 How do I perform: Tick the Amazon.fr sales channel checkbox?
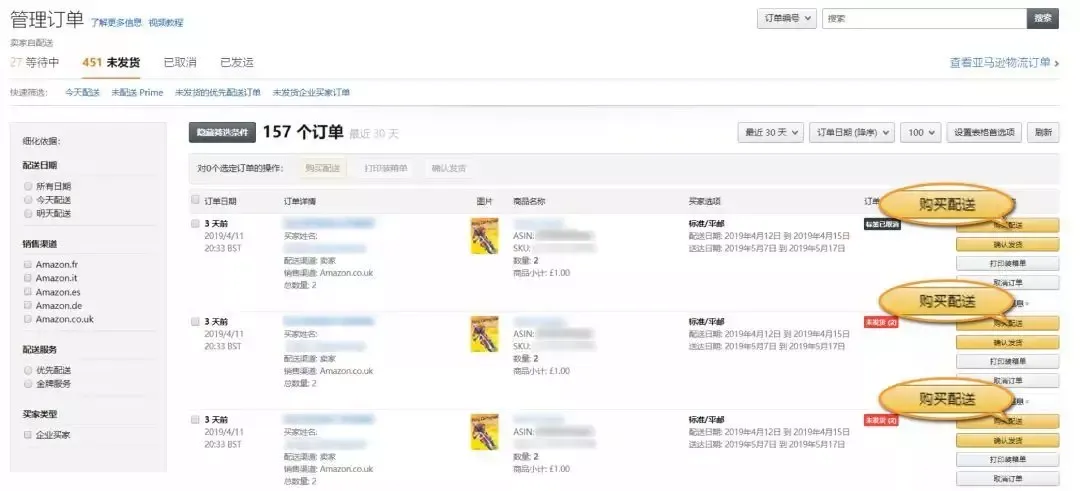tap(28, 264)
